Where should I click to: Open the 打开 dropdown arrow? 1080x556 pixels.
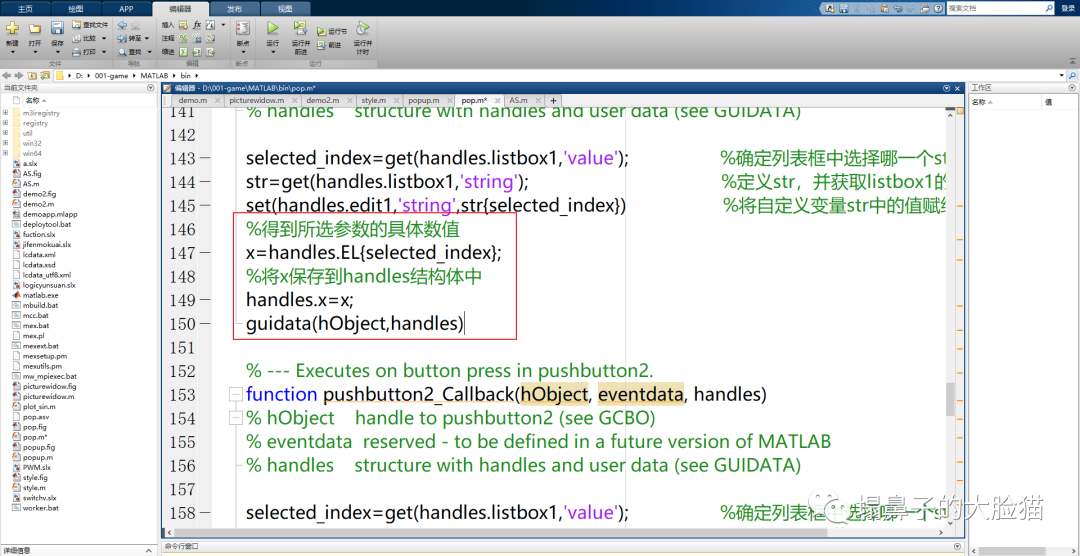[35, 52]
